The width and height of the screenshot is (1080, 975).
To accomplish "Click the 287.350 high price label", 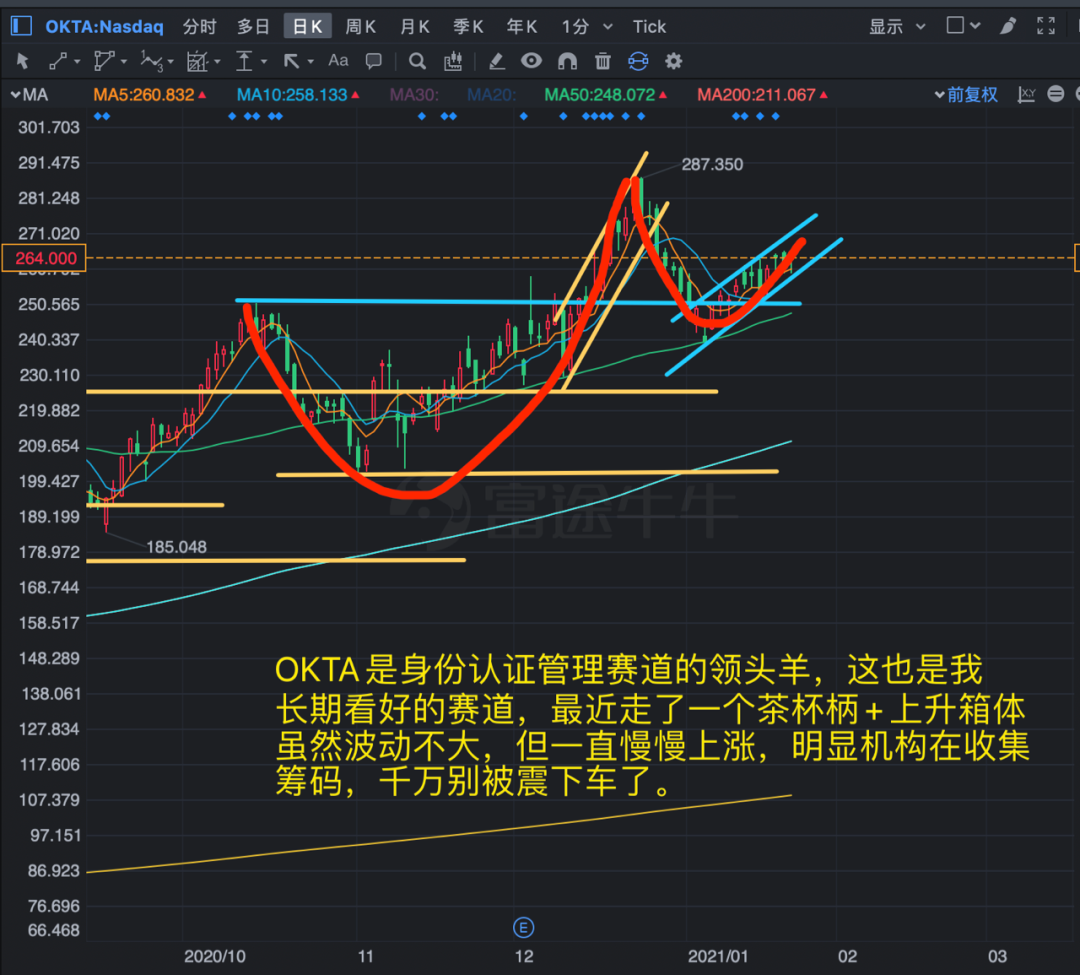I will click(712, 165).
